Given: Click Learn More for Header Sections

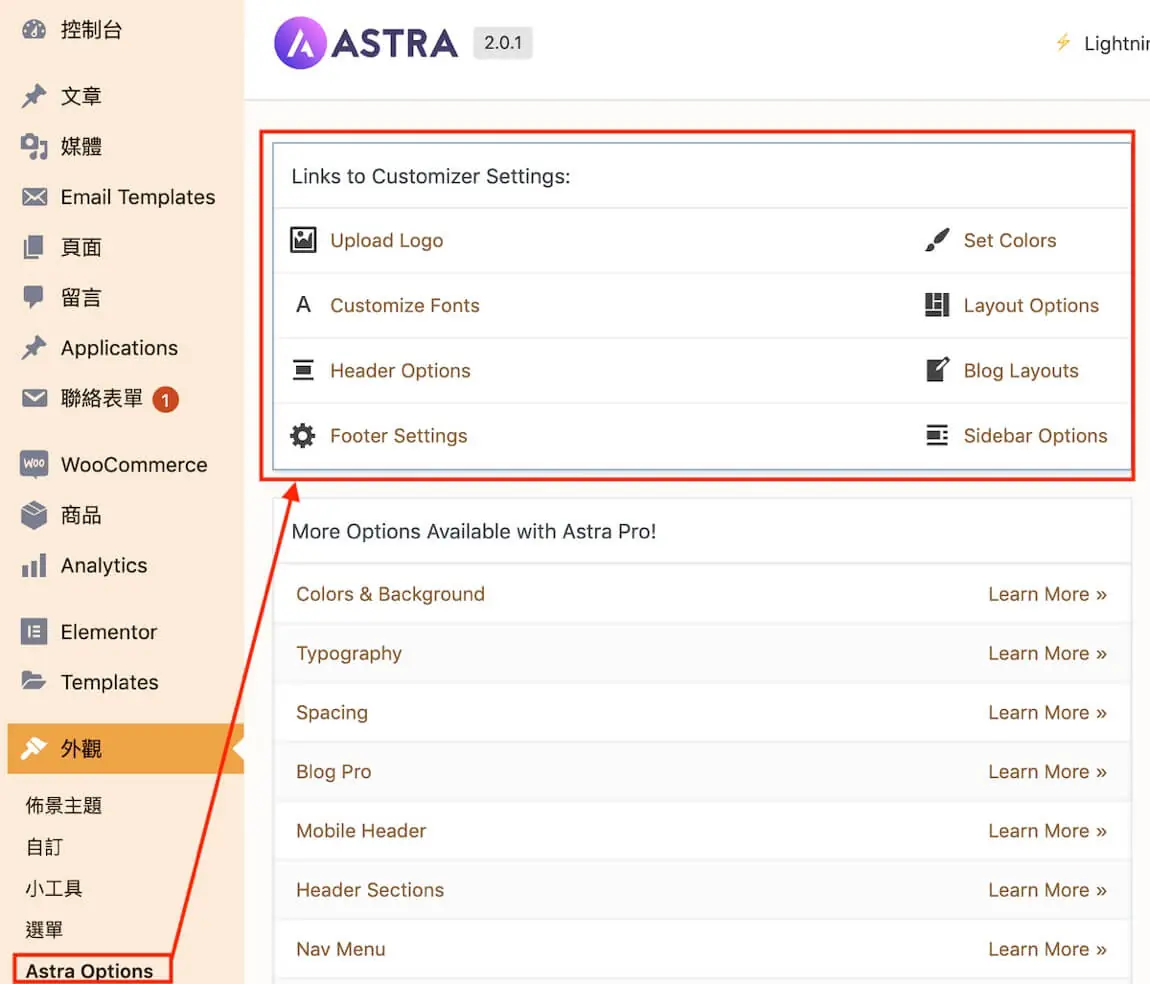Looking at the screenshot, I should coord(1047,889).
